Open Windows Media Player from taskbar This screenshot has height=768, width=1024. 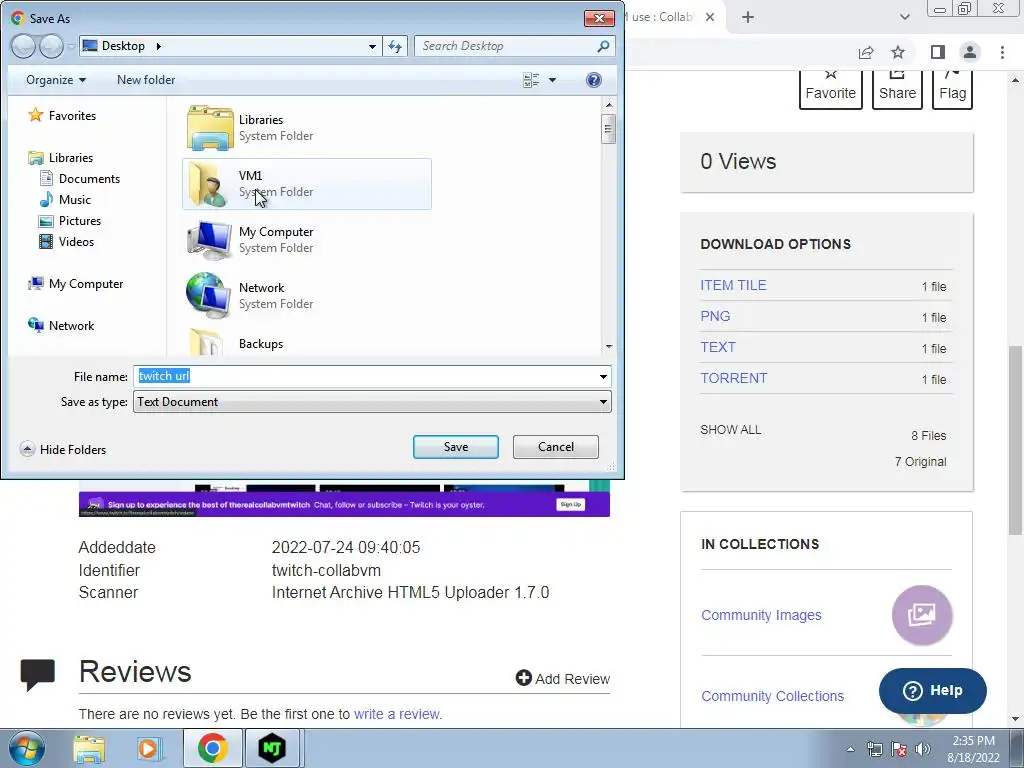tap(149, 748)
